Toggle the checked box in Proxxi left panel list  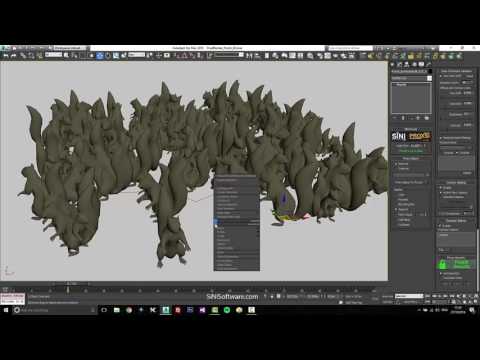coord(396,209)
